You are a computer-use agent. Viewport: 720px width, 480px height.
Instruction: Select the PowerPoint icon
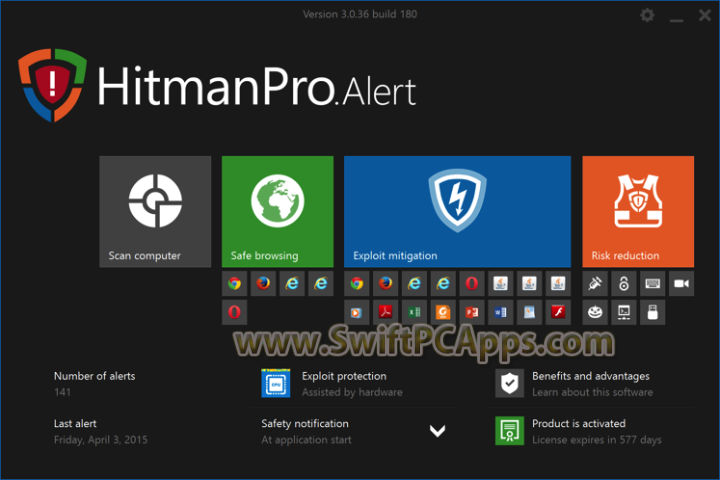(x=472, y=312)
